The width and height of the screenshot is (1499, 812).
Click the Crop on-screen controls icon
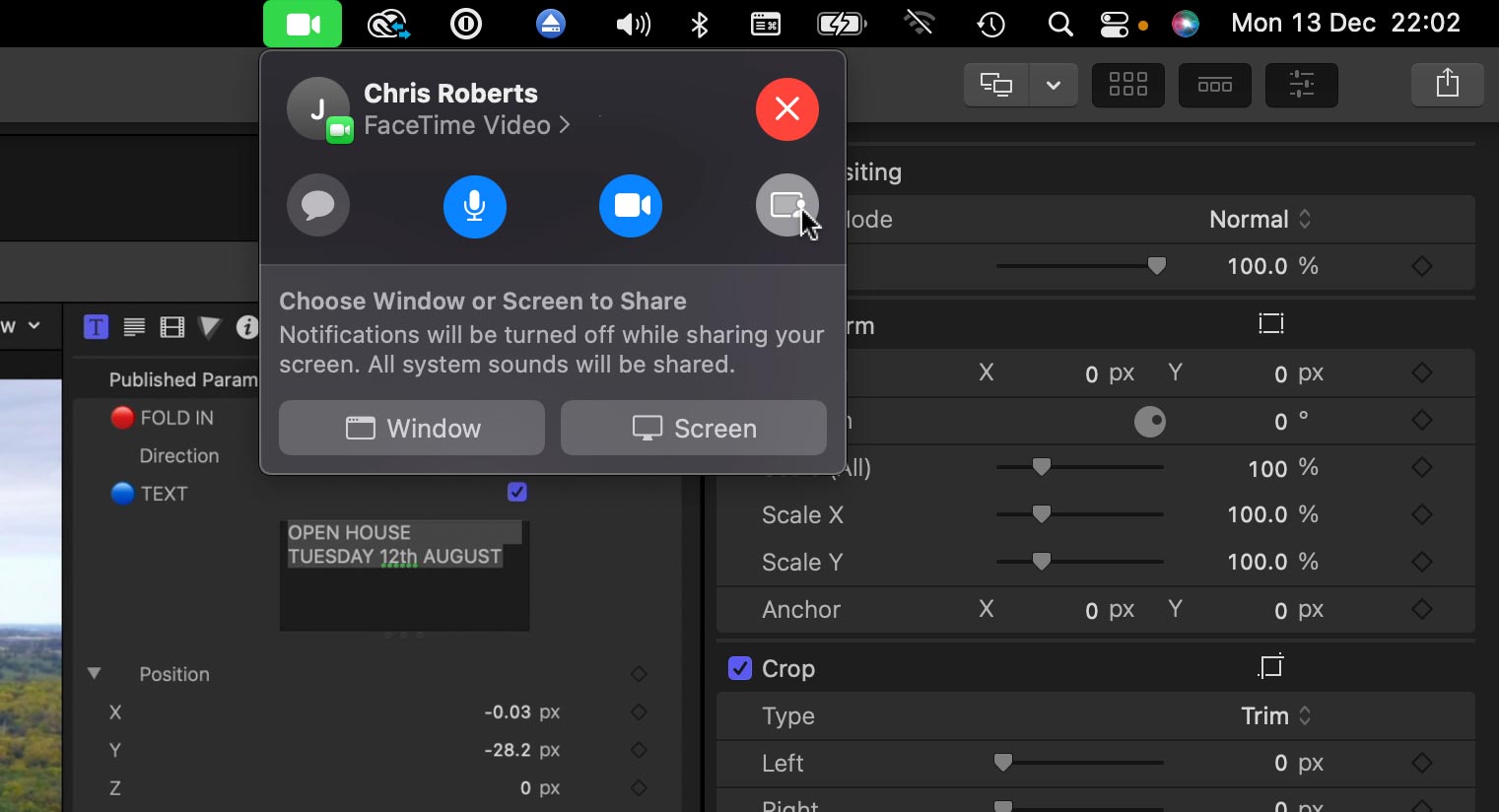pos(1271,667)
